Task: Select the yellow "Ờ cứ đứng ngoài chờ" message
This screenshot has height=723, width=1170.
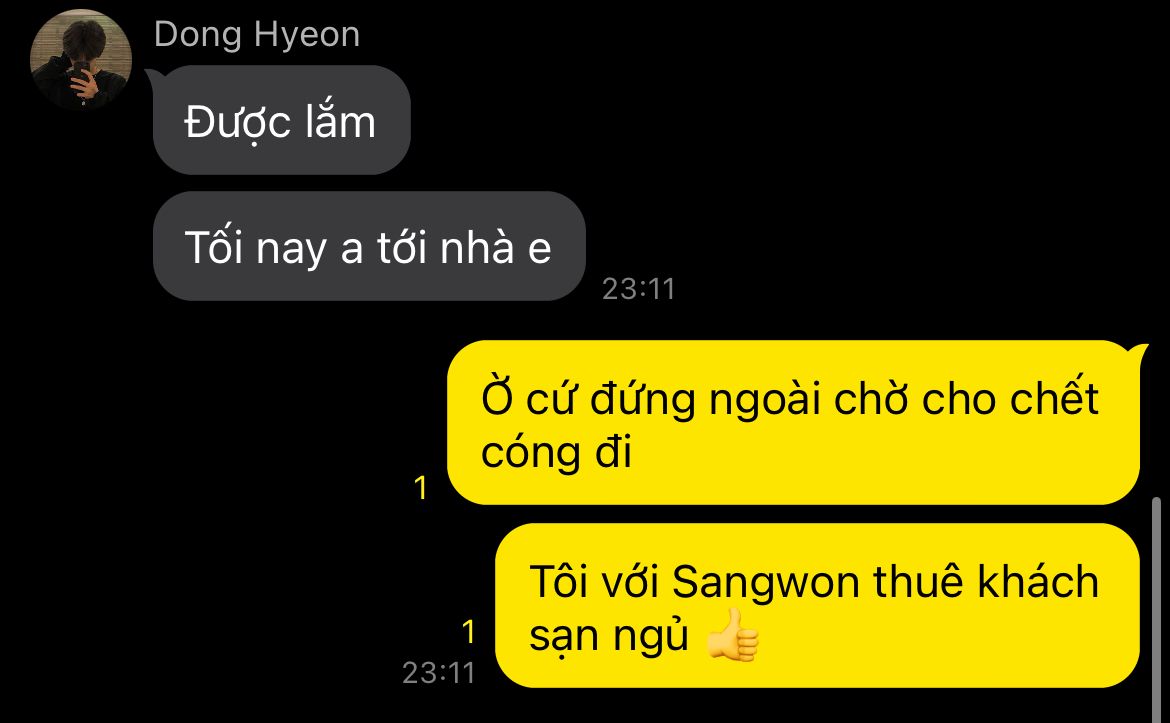Action: pos(793,422)
